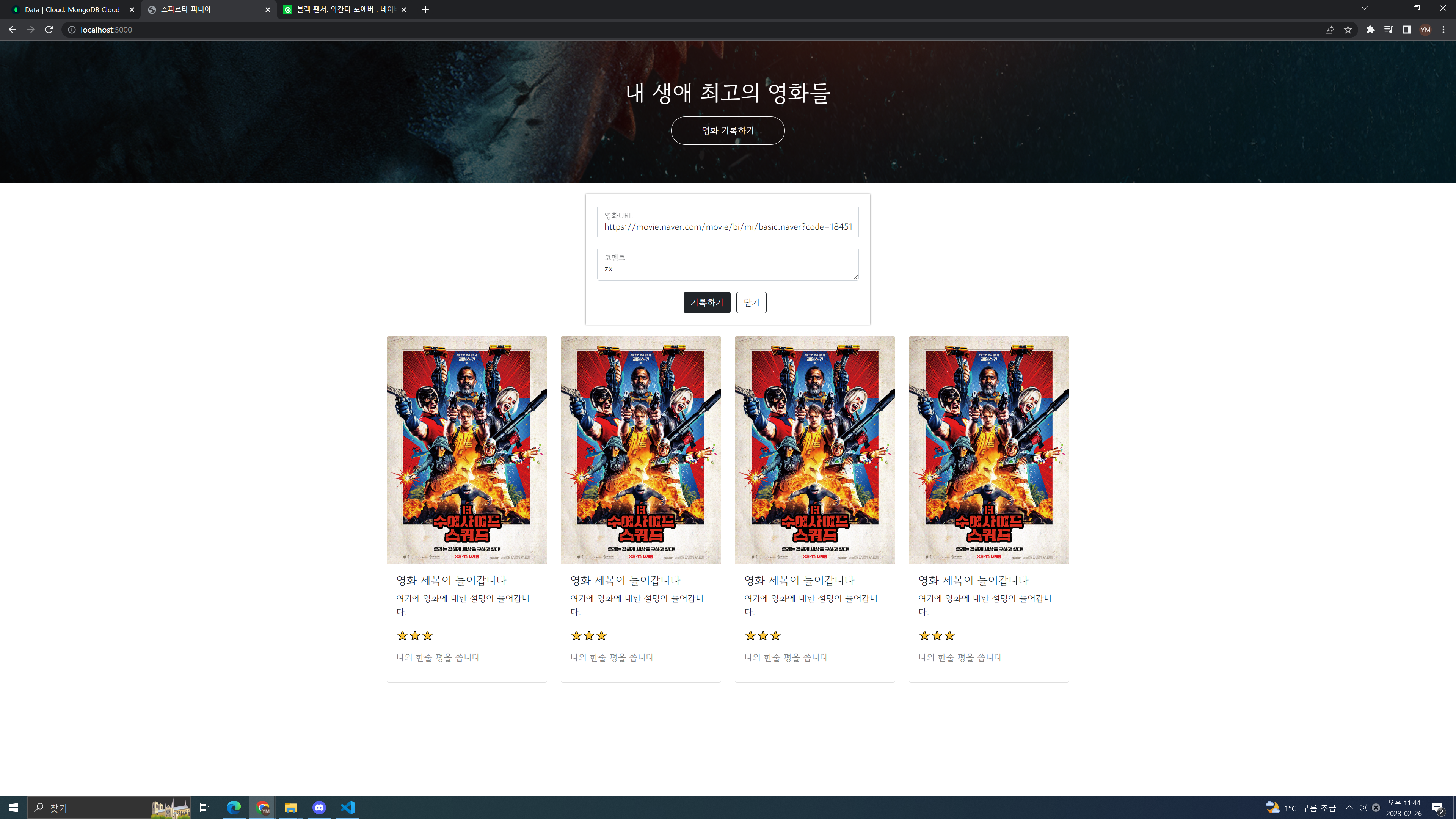Screen dimensions: 1456x819
Task: Open the volume speaker icon
Action: 1363,808
